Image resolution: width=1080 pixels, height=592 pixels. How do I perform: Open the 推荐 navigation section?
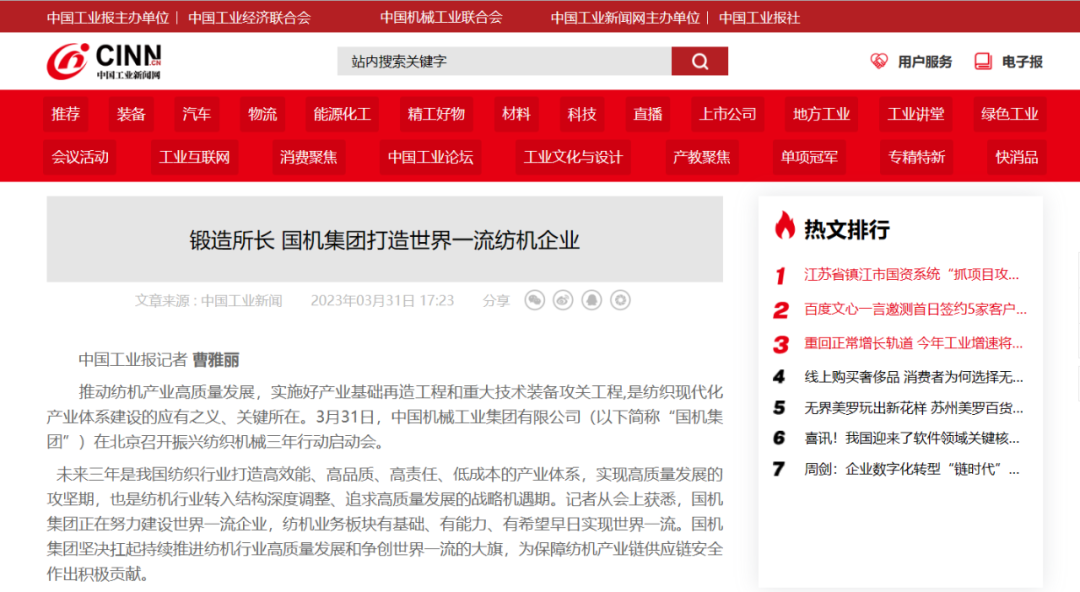pyautogui.click(x=65, y=114)
